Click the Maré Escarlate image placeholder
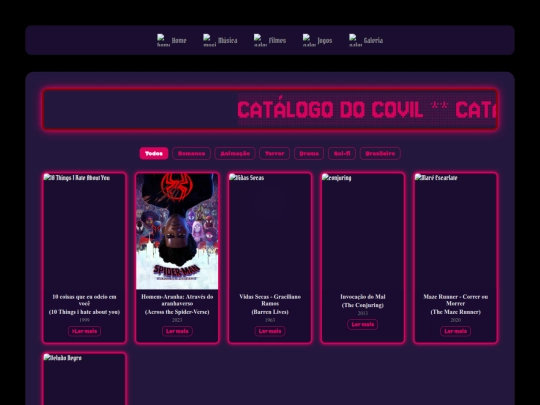 [455, 231]
